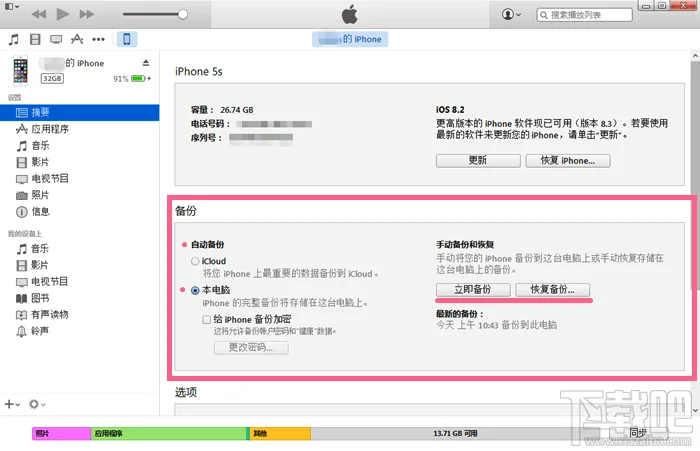Viewport: 700px width, 451px height.
Task: Open the Music library icon in toolbar
Action: 14,39
